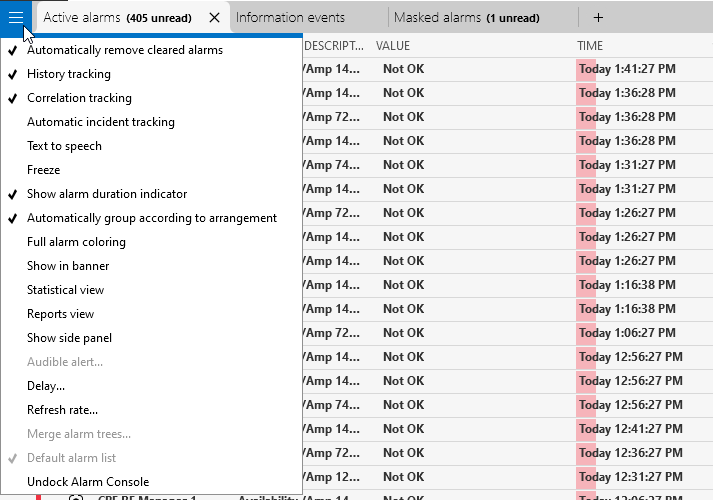Sort by the TIME column header
Image resolution: width=713 pixels, height=500 pixels.
(590, 46)
